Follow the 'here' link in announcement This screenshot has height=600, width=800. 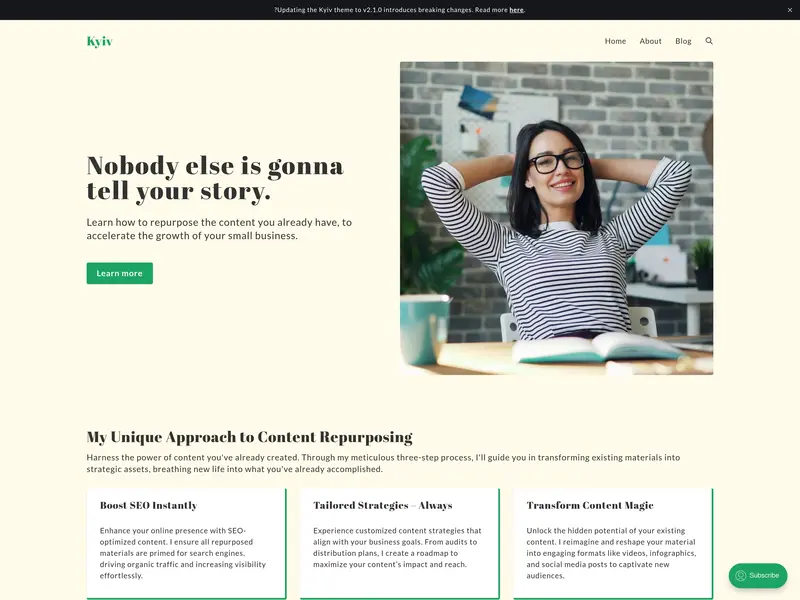[x=516, y=10]
